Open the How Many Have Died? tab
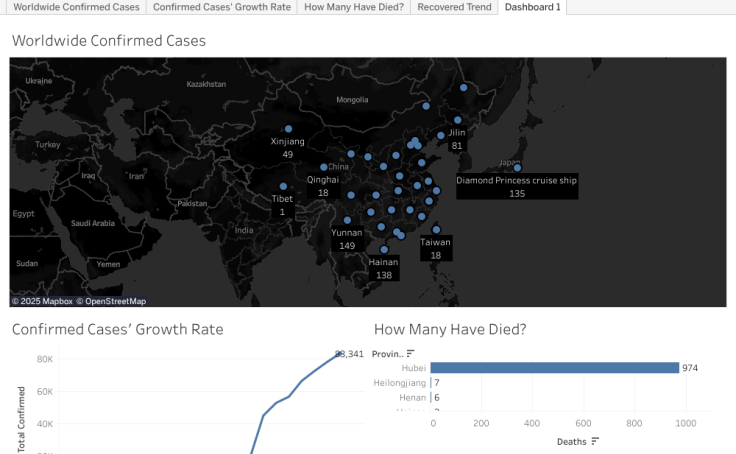Screen dimensions: 736x454 tap(353, 7)
